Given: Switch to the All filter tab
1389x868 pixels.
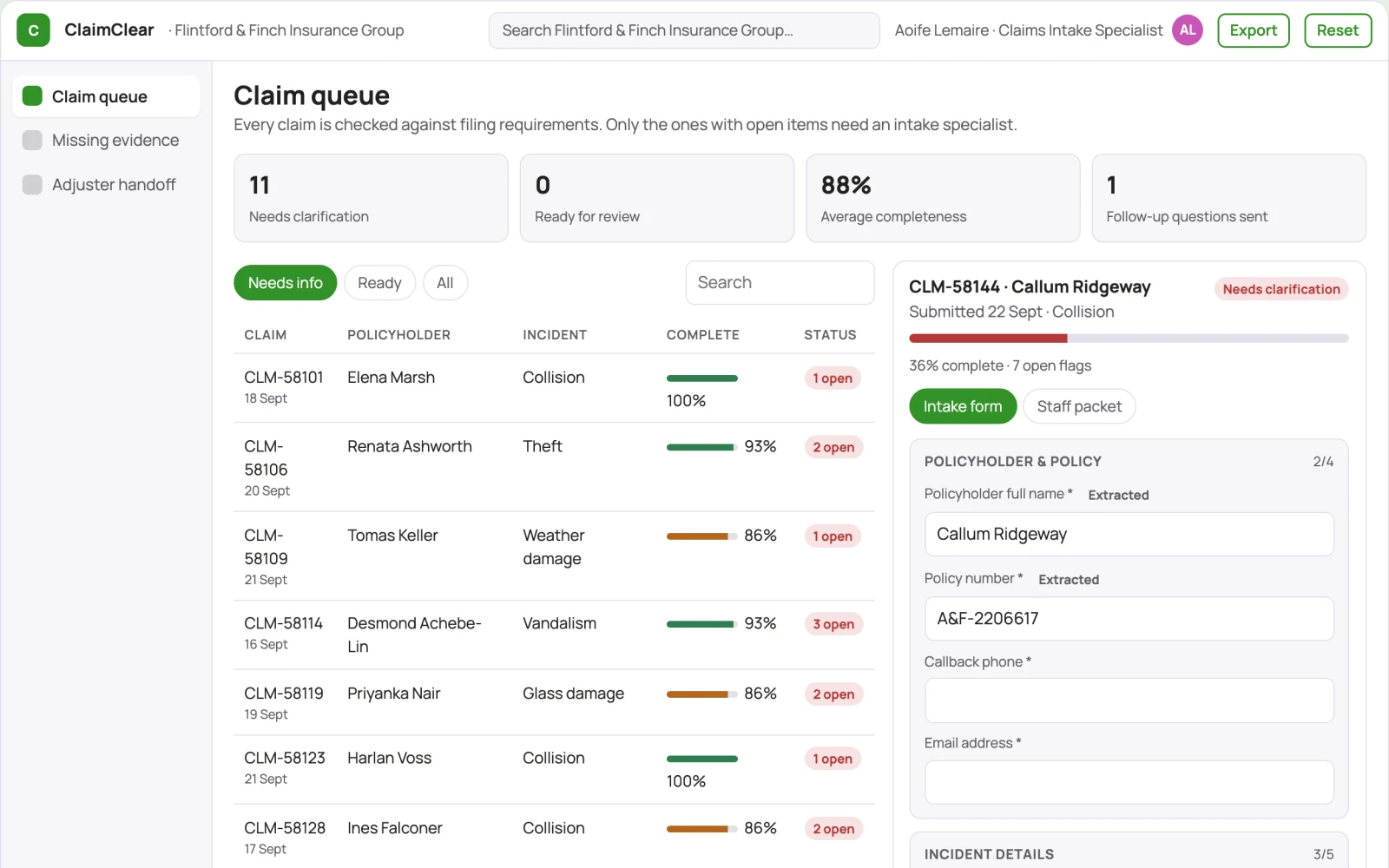Looking at the screenshot, I should pyautogui.click(x=445, y=283).
